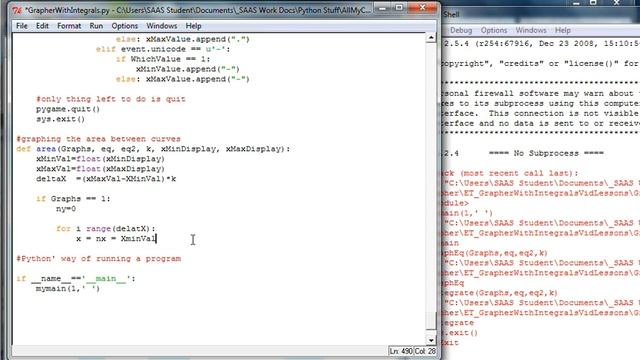
Task: Click the 'Ln: 490' status bar entry
Action: (400, 351)
